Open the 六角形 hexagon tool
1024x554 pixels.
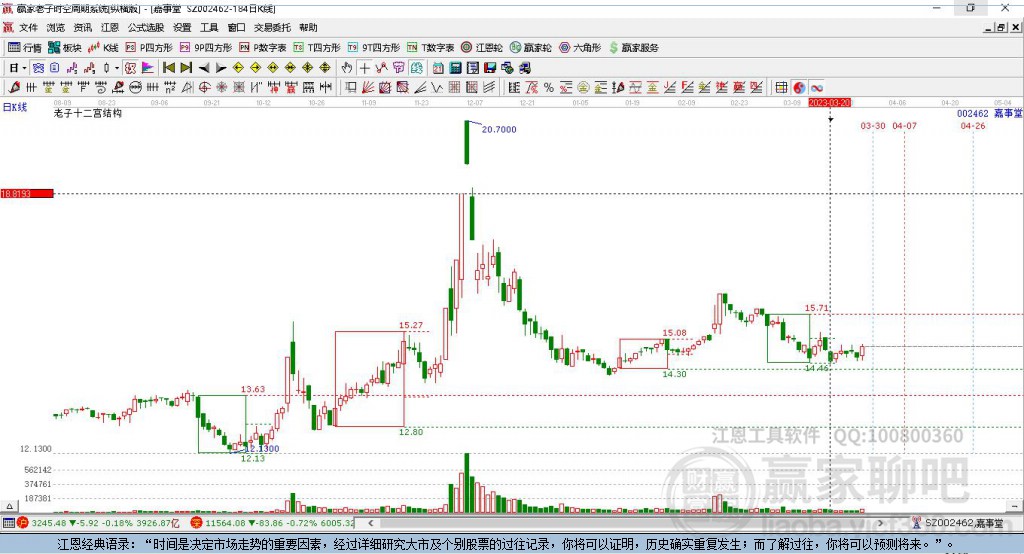coord(579,47)
